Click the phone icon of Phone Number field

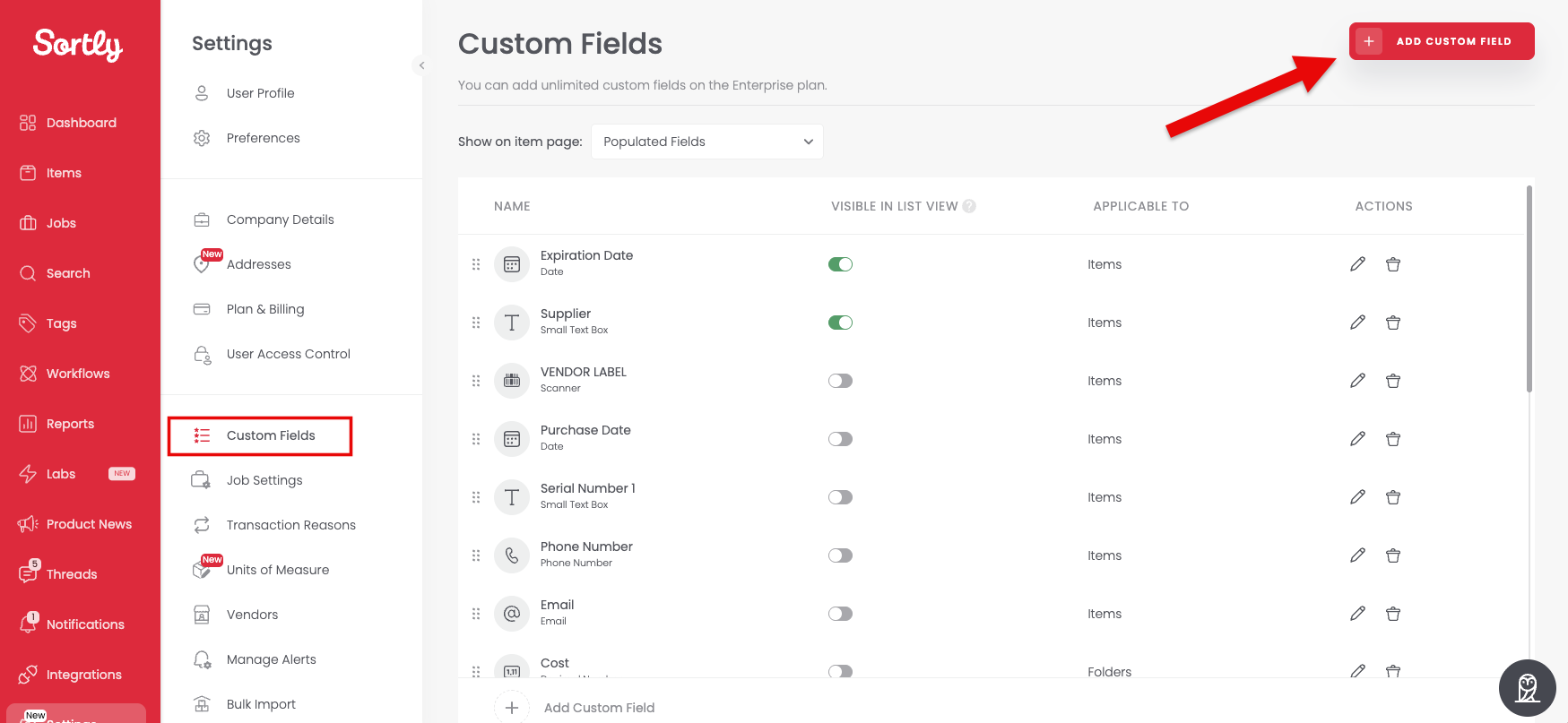tap(512, 555)
